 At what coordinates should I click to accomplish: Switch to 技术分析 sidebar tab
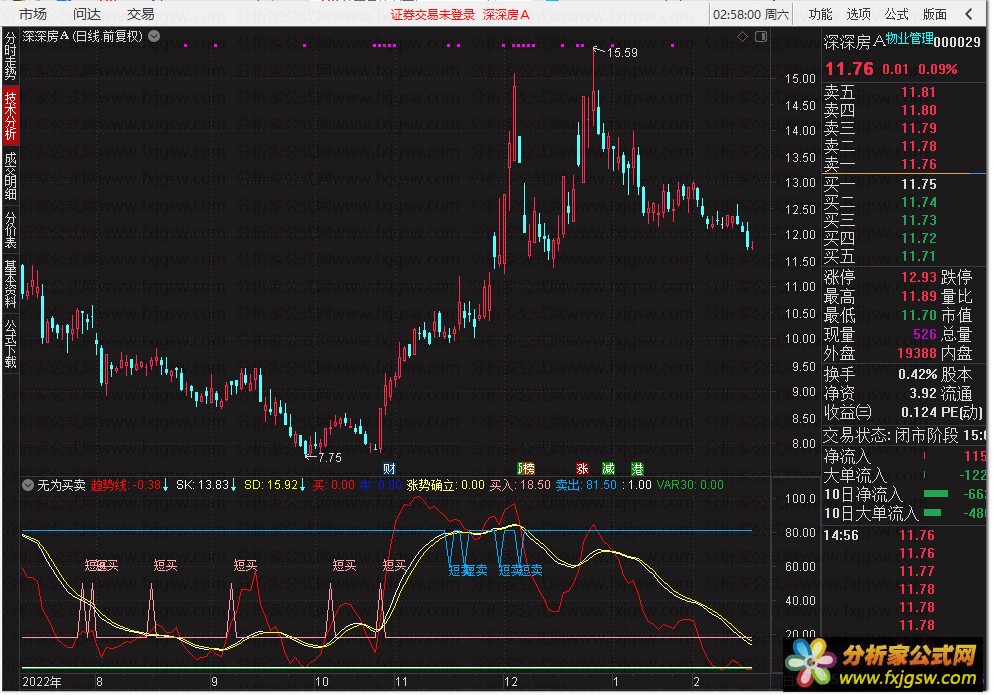pos(10,115)
